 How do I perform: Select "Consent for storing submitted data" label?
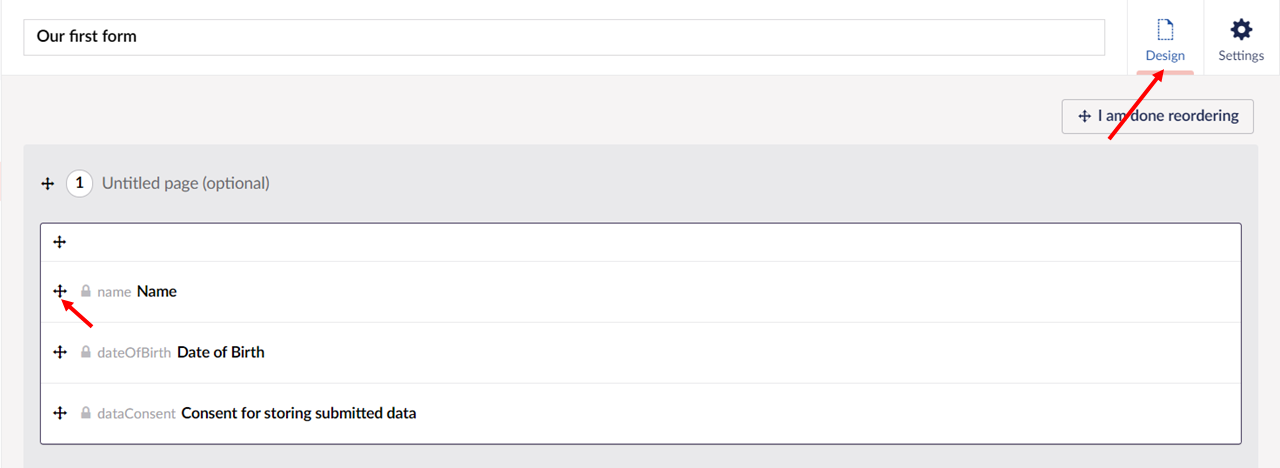(299, 413)
